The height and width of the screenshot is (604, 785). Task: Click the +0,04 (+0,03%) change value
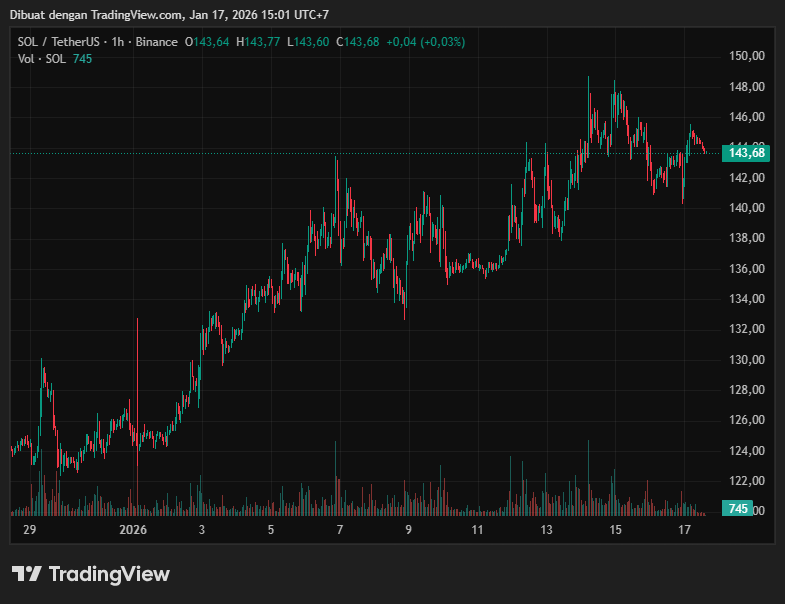[x=426, y=42]
